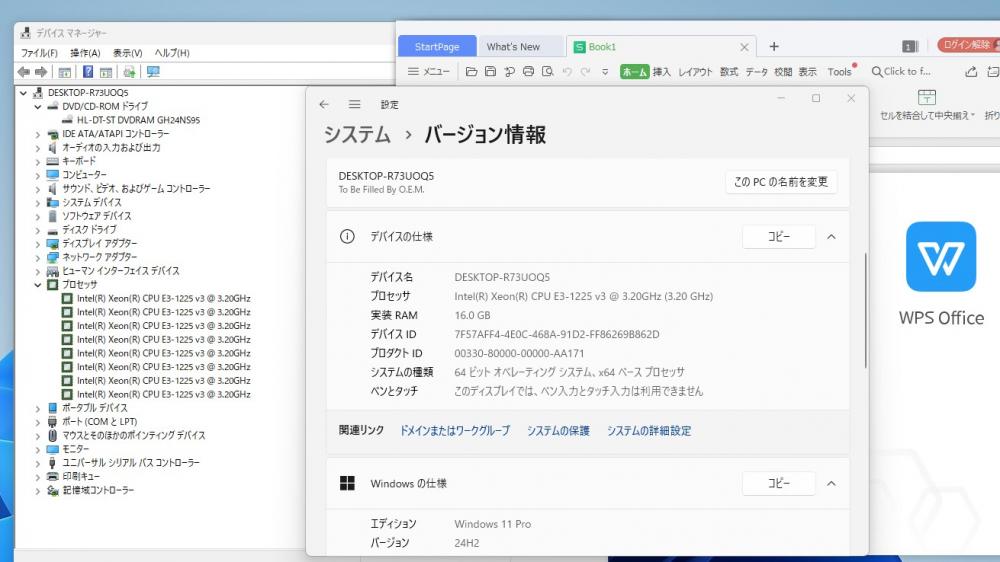Expand the ディスク ドライブ tree node
Image resolution: width=1000 pixels, height=562 pixels.
coord(38,230)
